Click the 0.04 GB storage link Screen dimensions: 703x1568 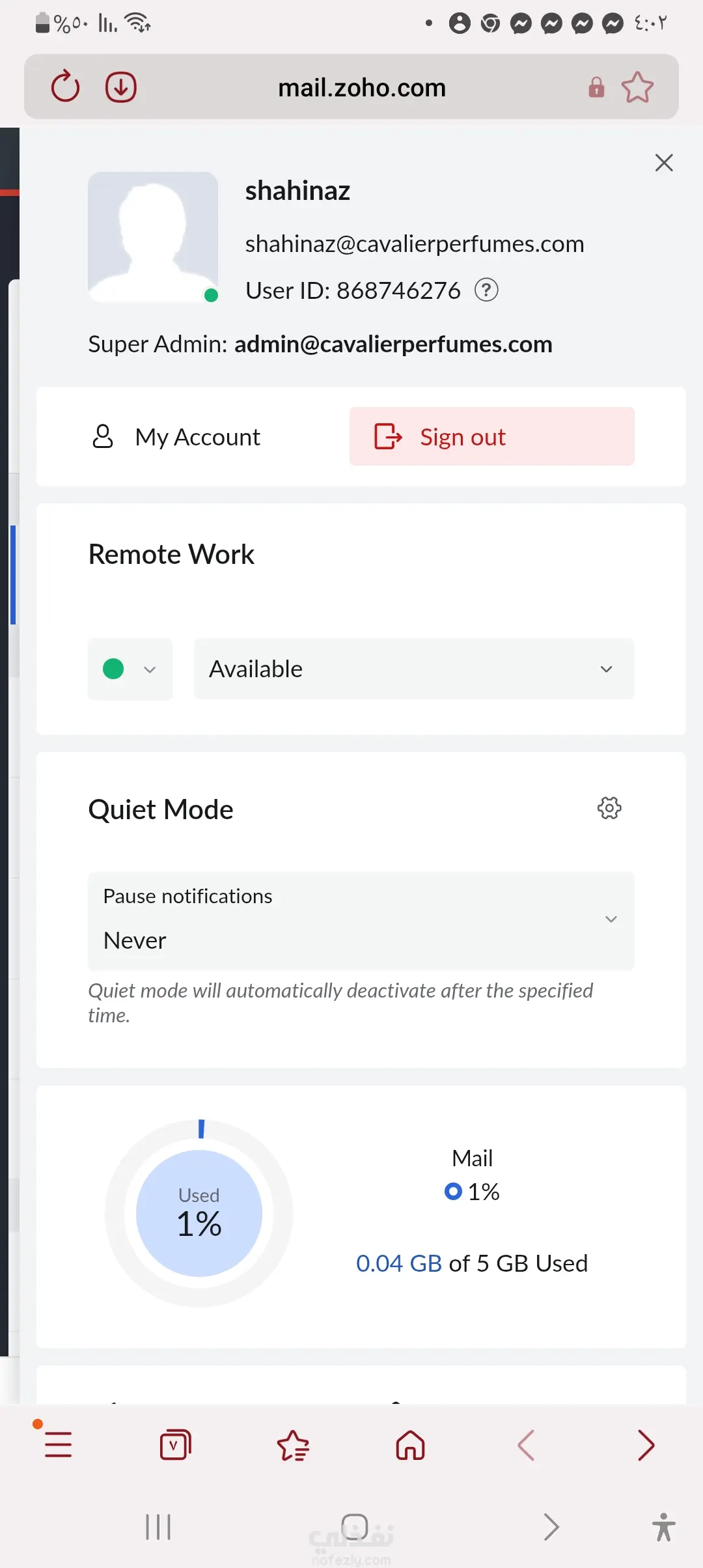click(399, 1263)
